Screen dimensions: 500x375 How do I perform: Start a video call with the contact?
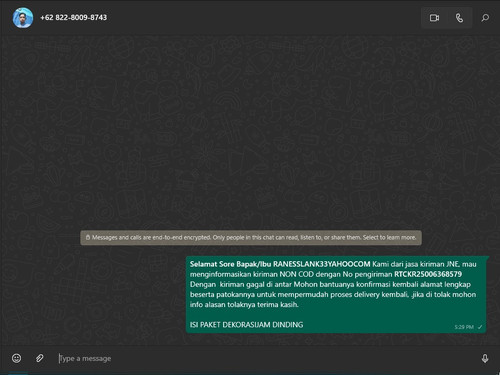pyautogui.click(x=434, y=18)
